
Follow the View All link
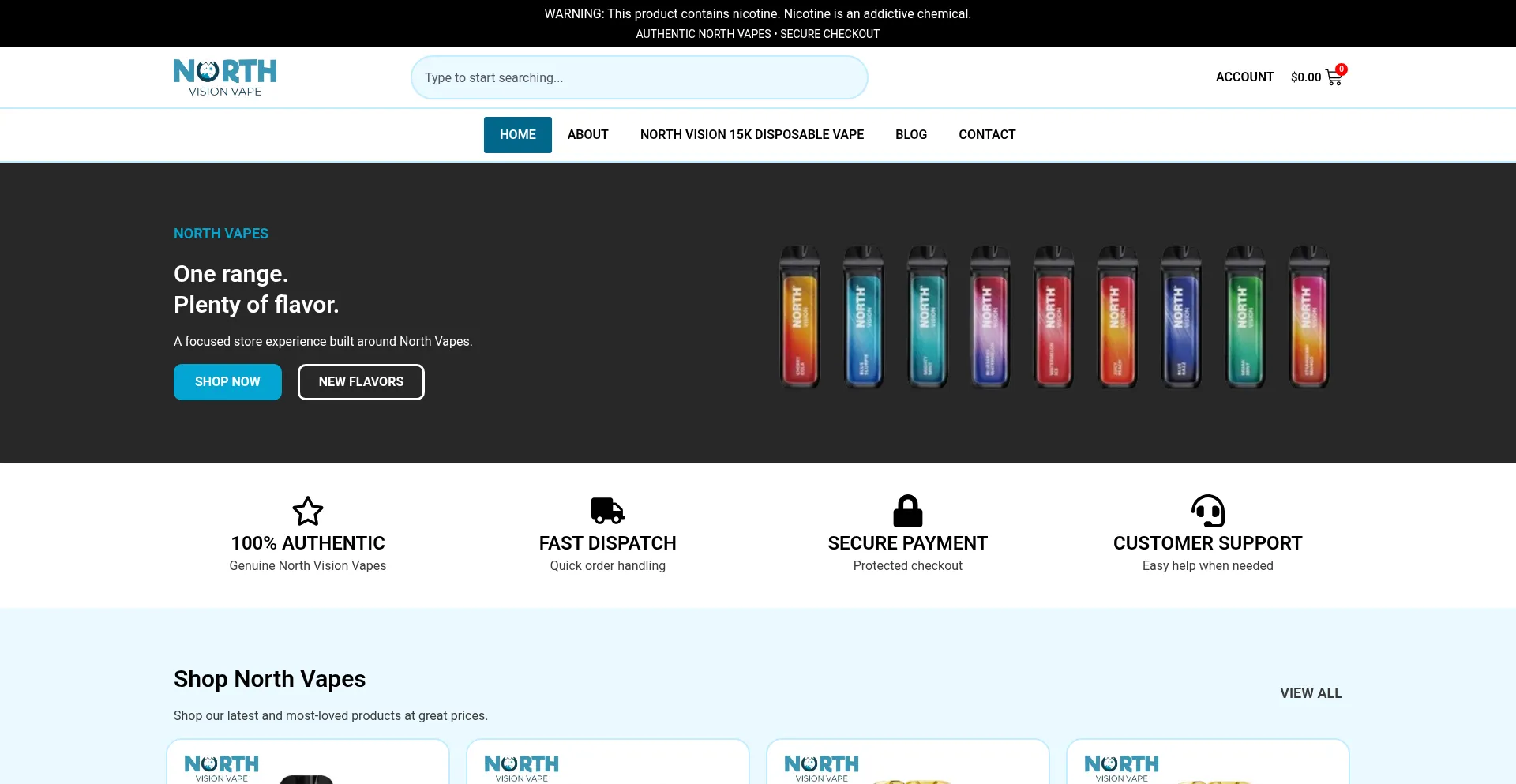click(1311, 693)
